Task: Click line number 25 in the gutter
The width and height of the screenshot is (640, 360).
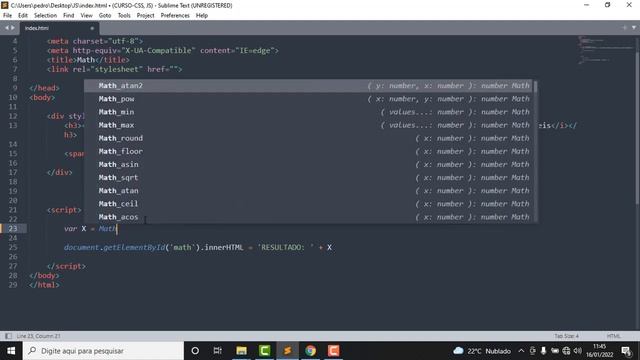Action: [x=13, y=247]
